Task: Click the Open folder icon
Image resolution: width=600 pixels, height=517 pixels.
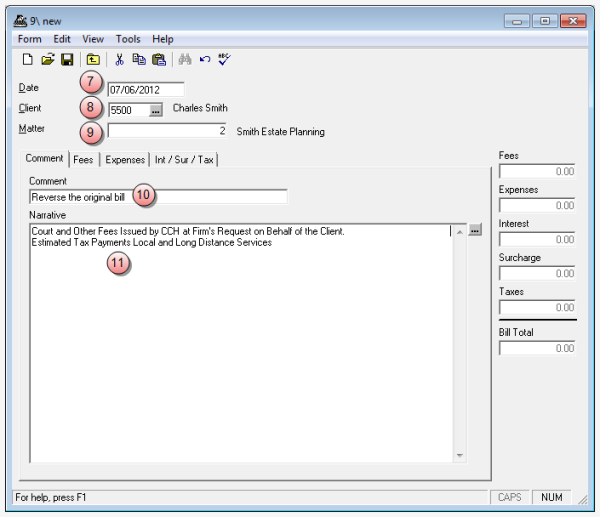Action: (x=47, y=60)
